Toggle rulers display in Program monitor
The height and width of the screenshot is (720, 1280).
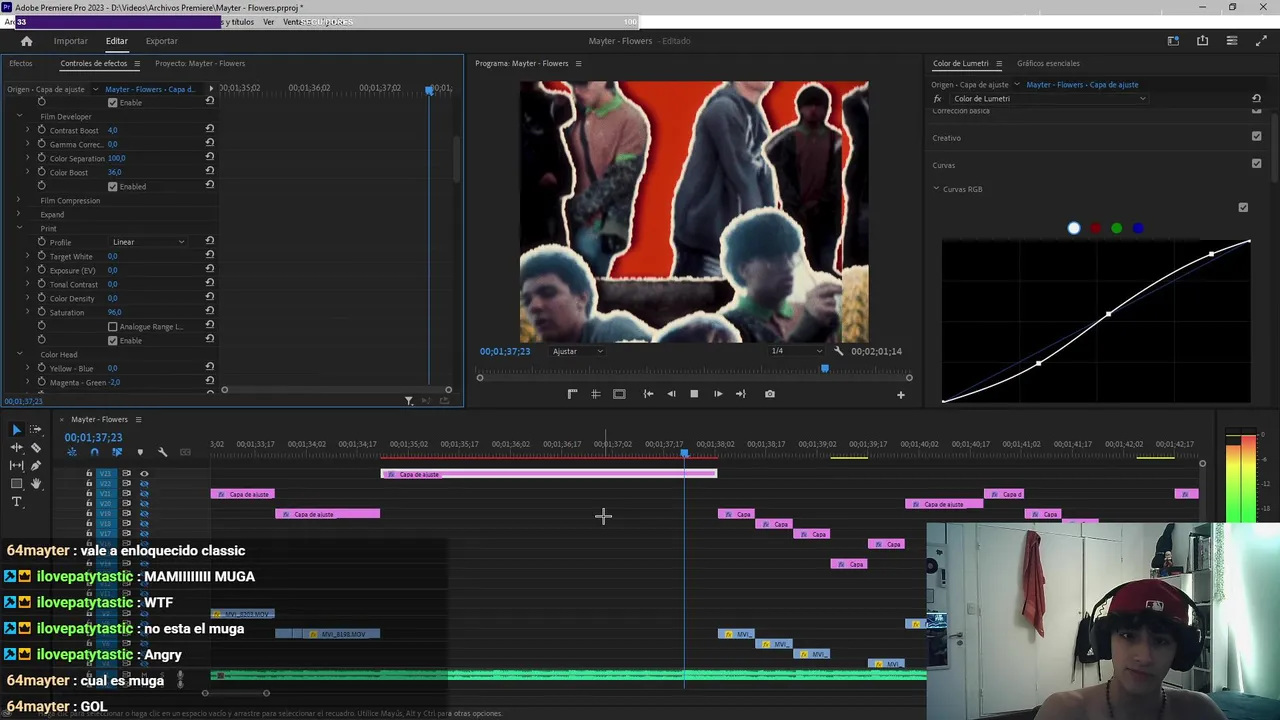pyautogui.click(x=572, y=394)
